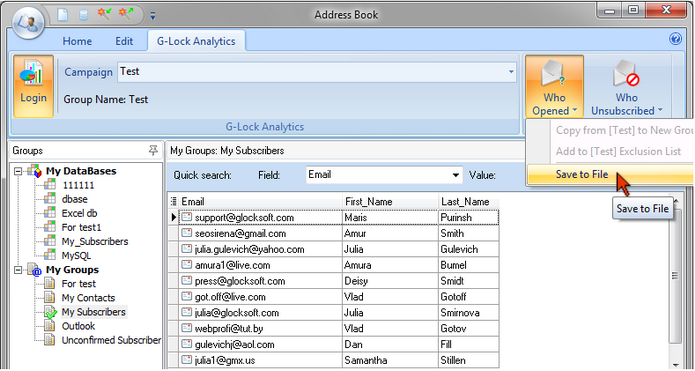Select the got.off@live.com email cell
Screen dimensions: 695x371
coord(261,297)
